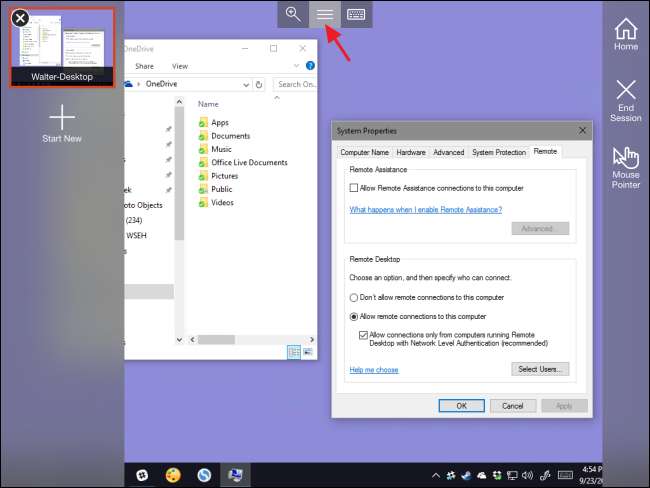Click the Search OneDrive field
650x488 pixels.
pyautogui.click(x=295, y=84)
